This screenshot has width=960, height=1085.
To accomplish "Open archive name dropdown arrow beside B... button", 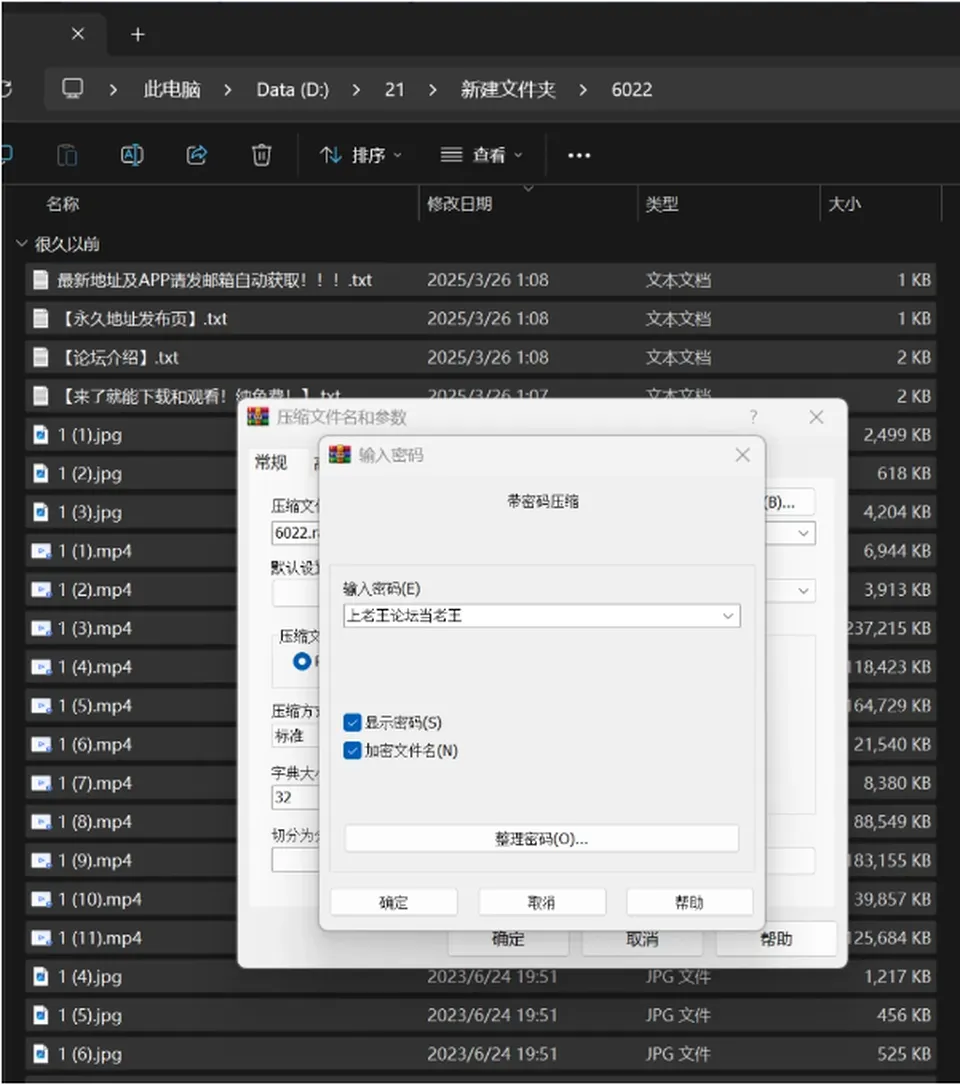I will pyautogui.click(x=803, y=534).
